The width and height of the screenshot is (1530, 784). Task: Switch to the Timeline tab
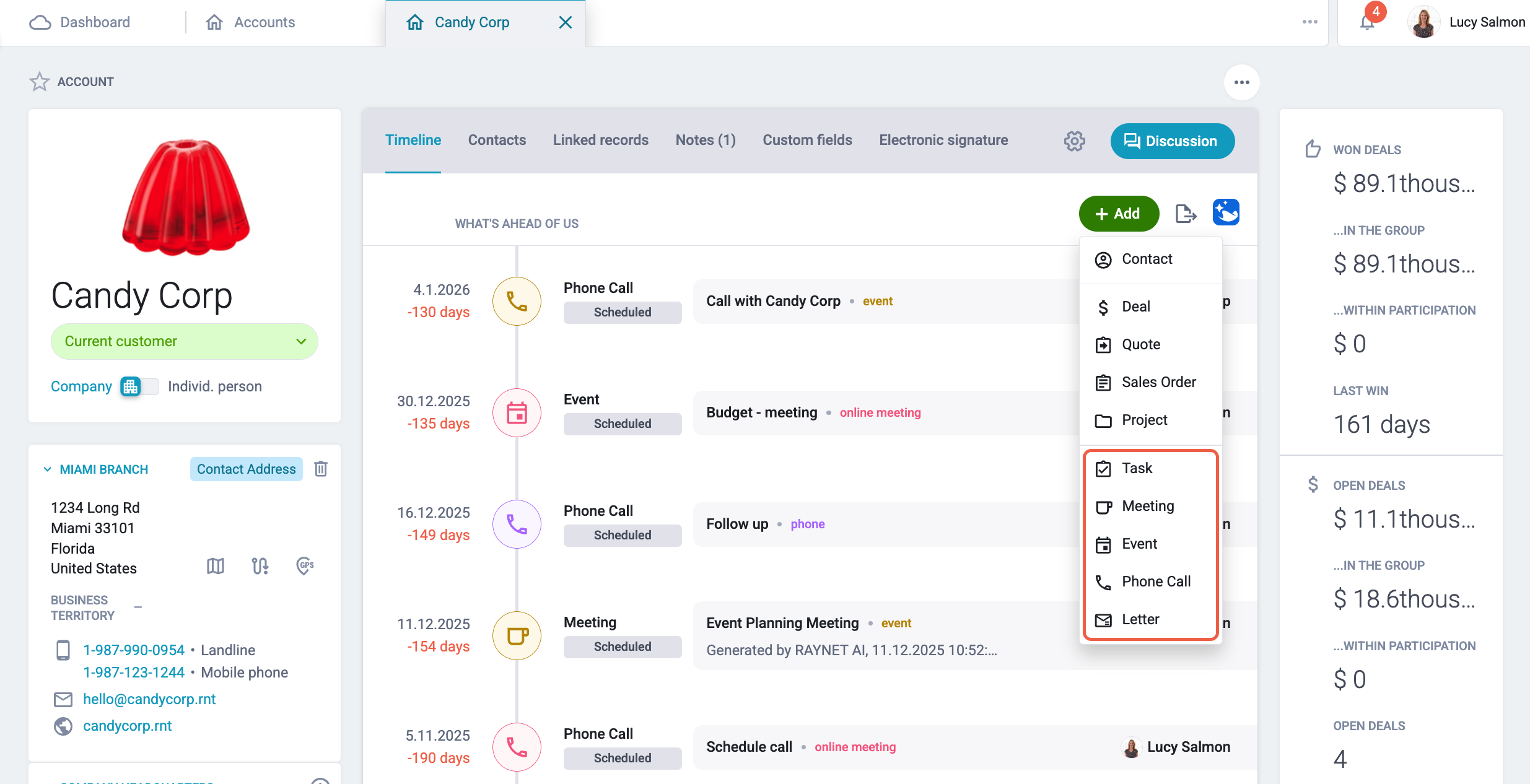pyautogui.click(x=413, y=140)
